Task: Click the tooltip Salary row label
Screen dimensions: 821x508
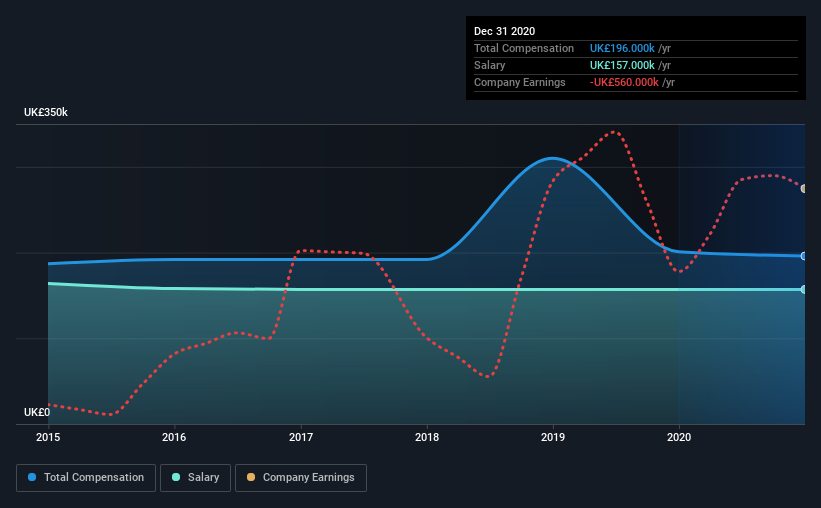Action: coord(490,65)
